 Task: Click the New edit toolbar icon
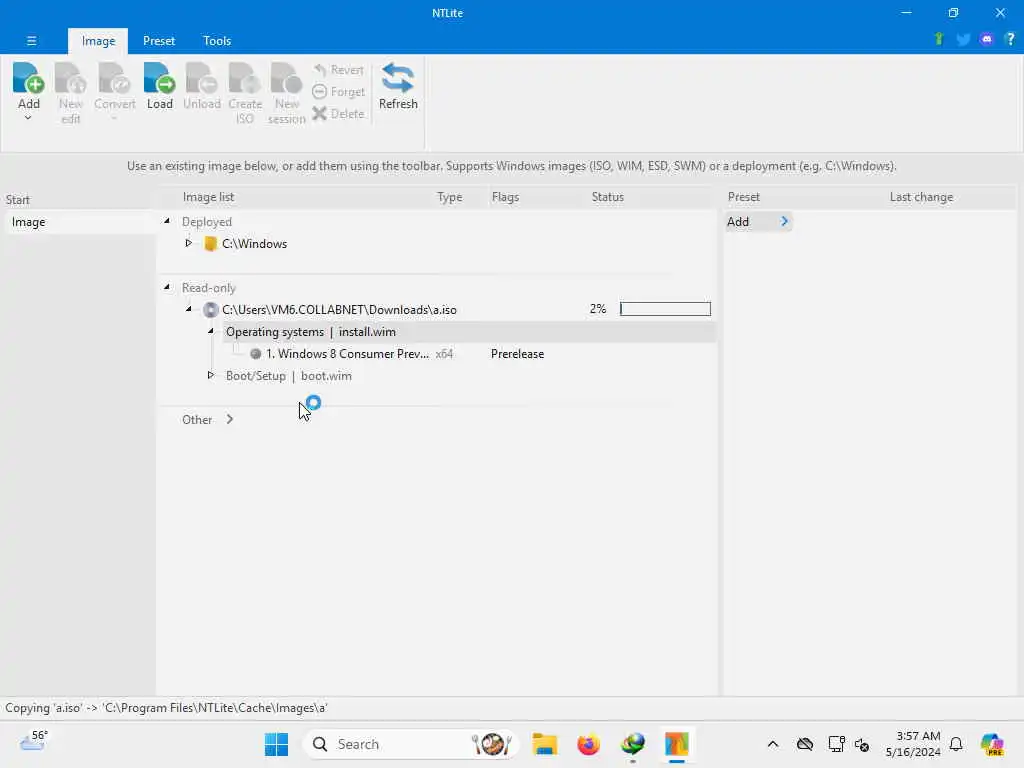pyautogui.click(x=71, y=78)
